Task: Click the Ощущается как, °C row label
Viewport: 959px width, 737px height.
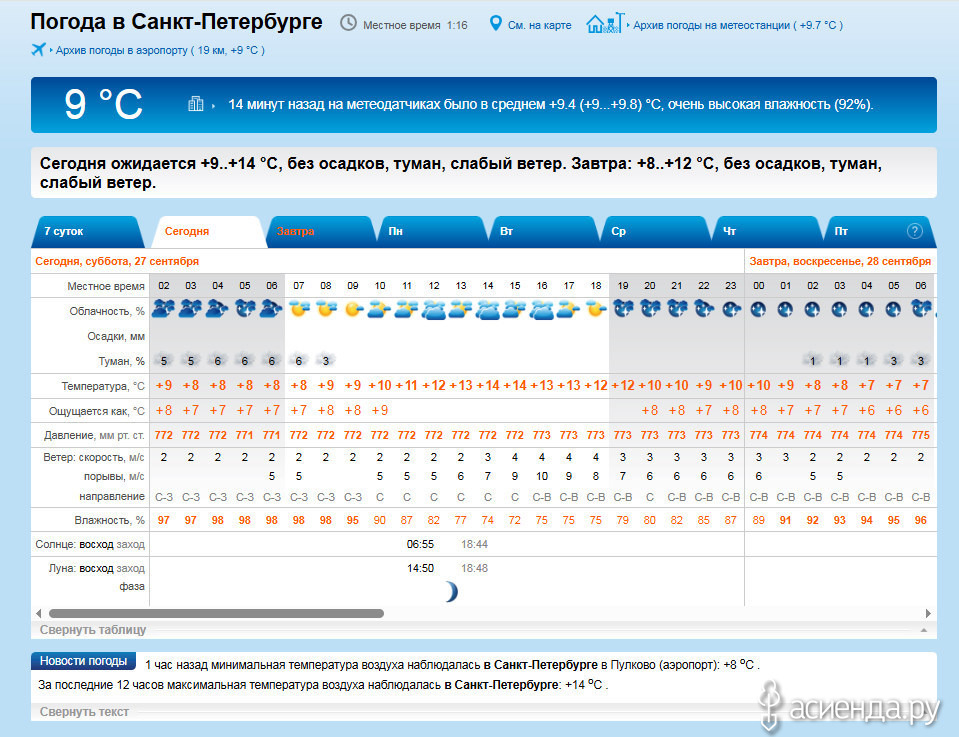Action: tap(97, 411)
